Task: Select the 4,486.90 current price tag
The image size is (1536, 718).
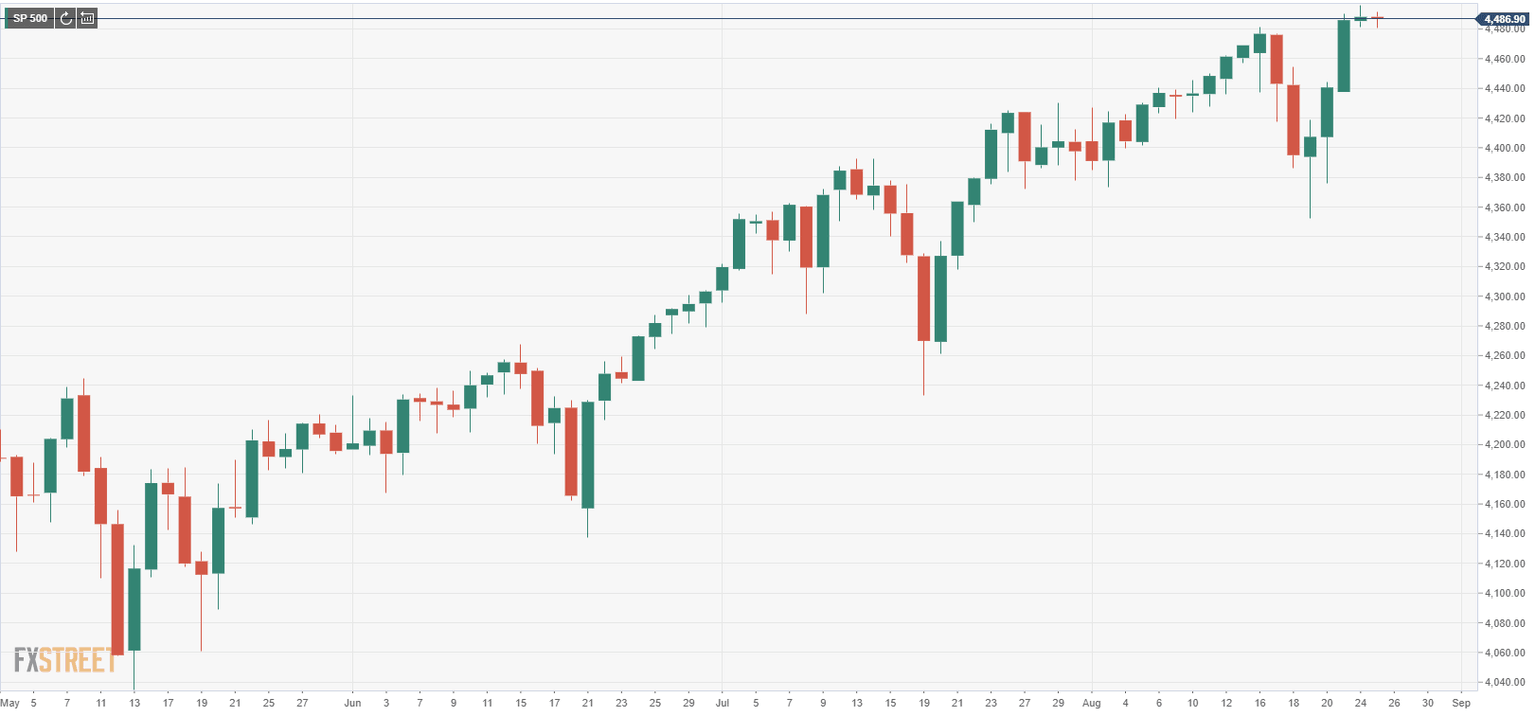Action: (x=1503, y=19)
